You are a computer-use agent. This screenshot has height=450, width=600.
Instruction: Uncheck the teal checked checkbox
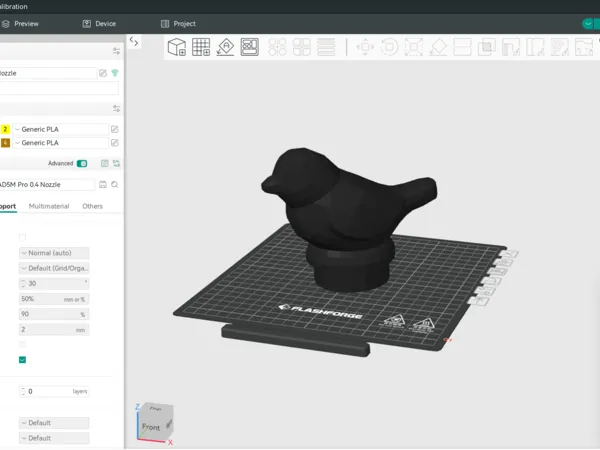coord(23,360)
